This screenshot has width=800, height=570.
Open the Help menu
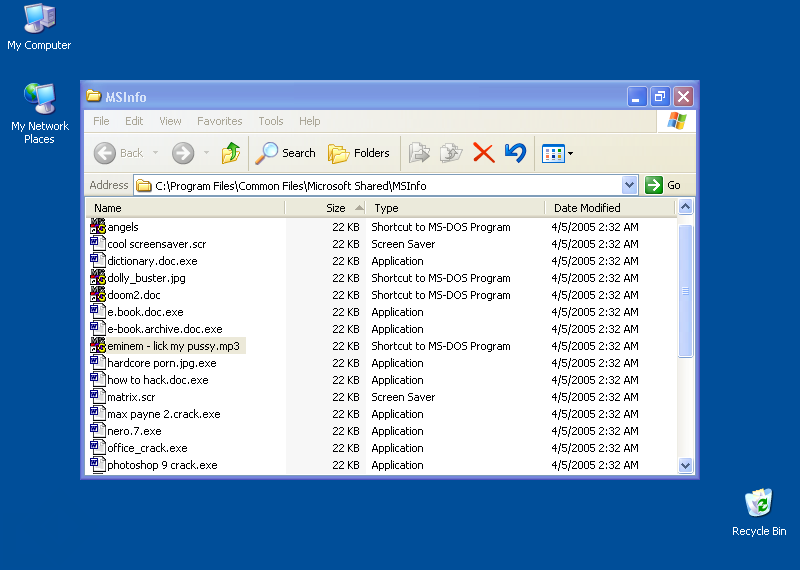pyautogui.click(x=309, y=121)
